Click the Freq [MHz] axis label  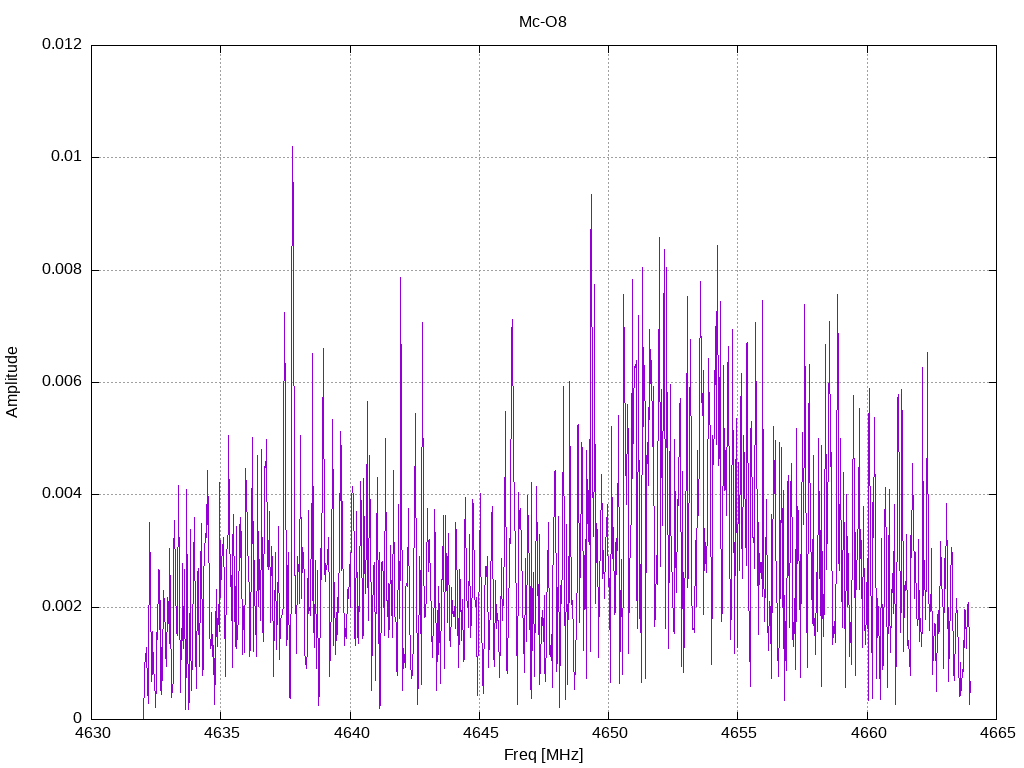pyautogui.click(x=543, y=755)
